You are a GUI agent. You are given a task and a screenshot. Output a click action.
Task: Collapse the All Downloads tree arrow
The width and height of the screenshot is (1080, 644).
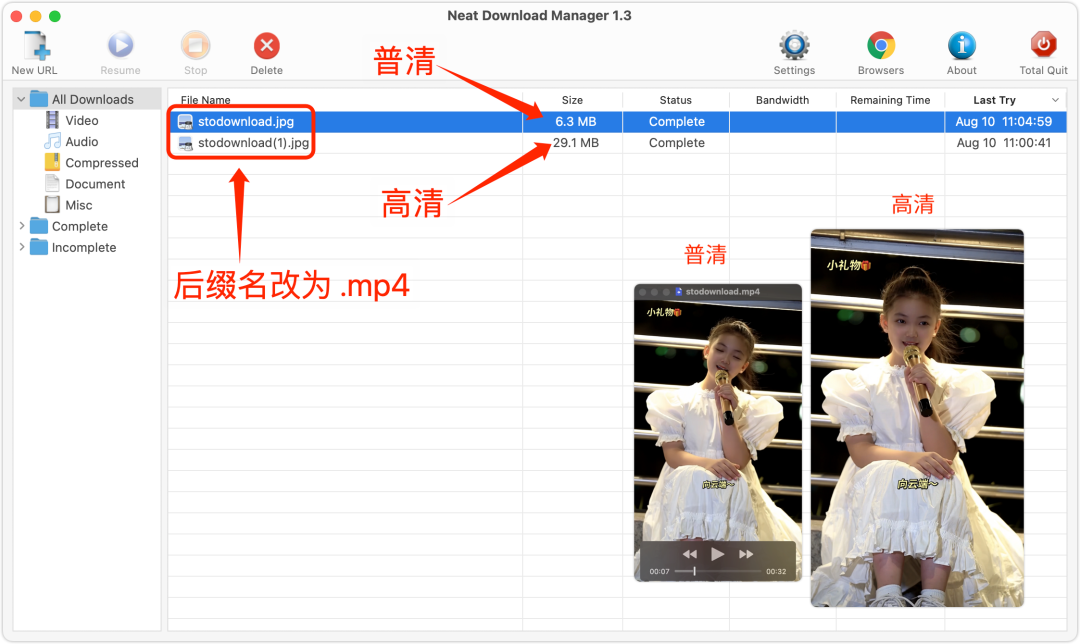tap(21, 99)
